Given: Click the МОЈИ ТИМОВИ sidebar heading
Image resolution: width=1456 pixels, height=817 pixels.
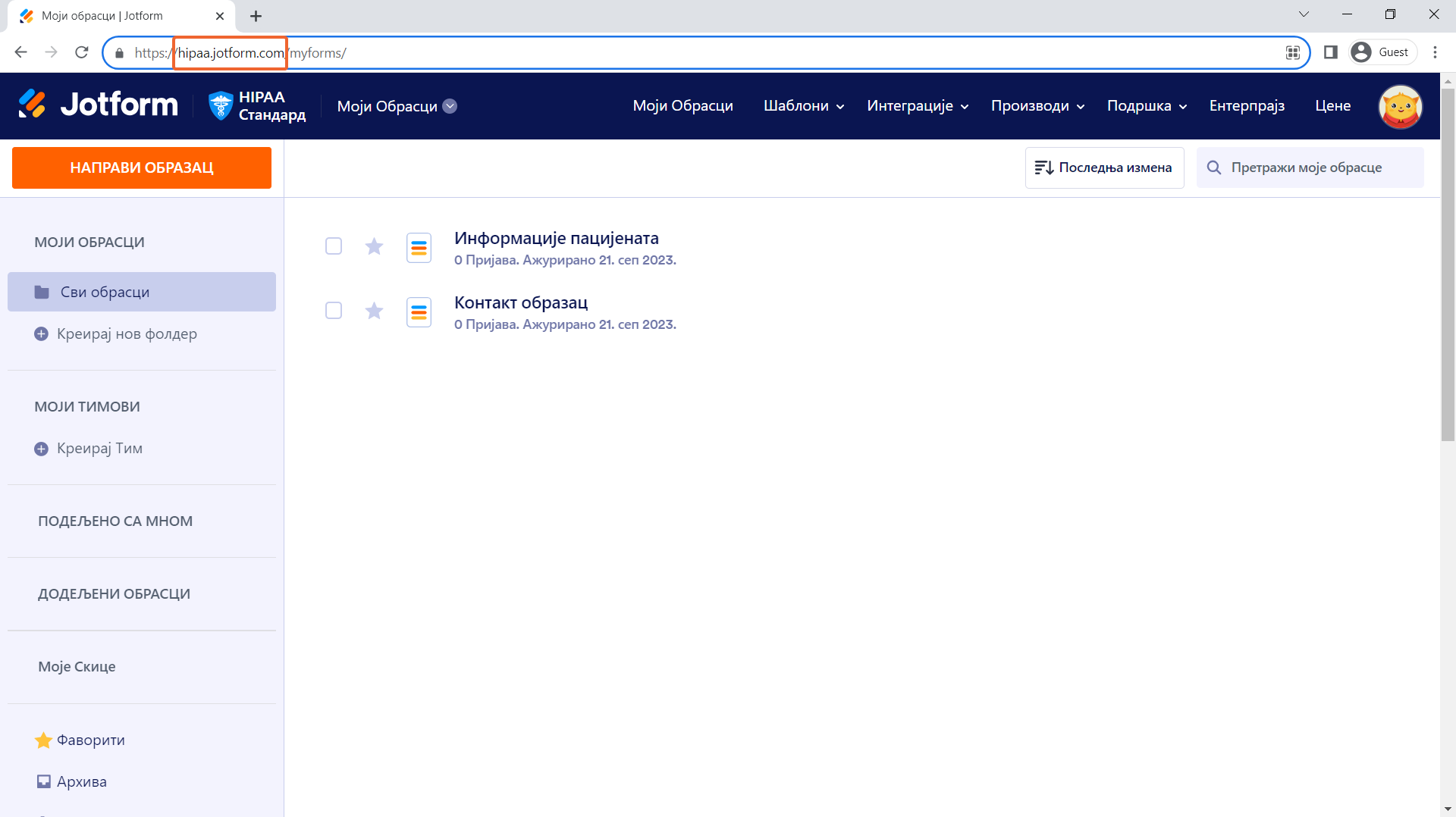Looking at the screenshot, I should tap(87, 407).
